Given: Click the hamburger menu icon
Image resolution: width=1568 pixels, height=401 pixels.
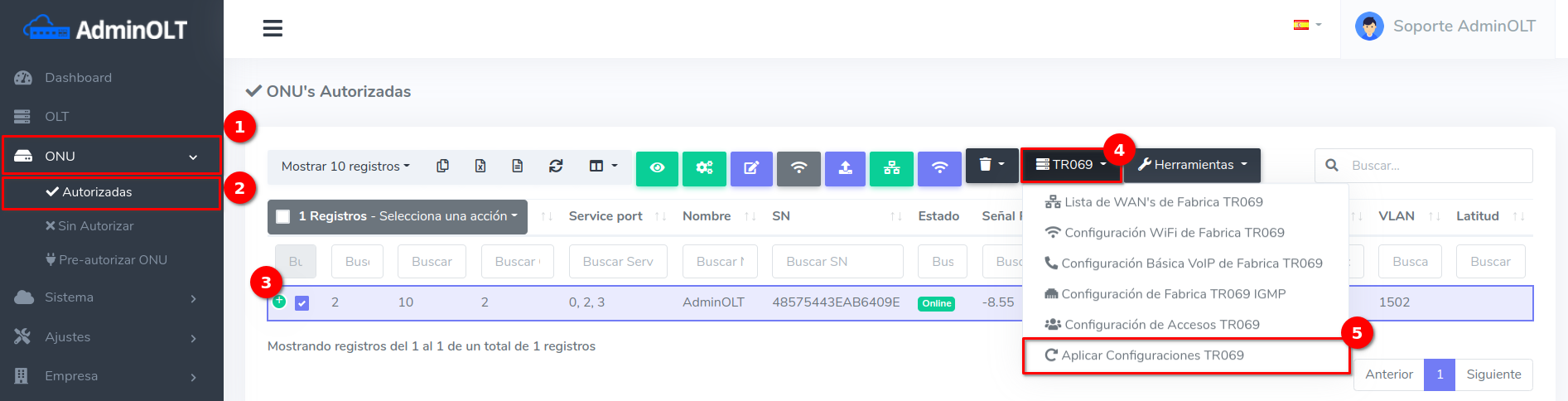Looking at the screenshot, I should [273, 28].
